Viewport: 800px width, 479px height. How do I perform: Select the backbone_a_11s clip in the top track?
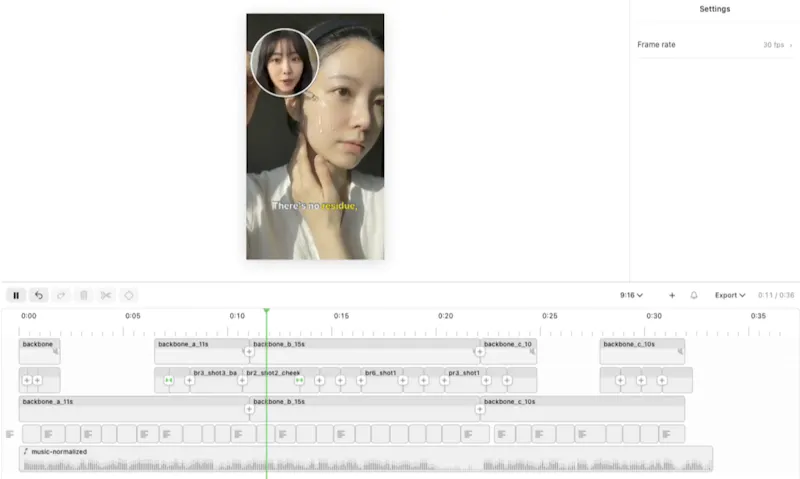coord(202,351)
